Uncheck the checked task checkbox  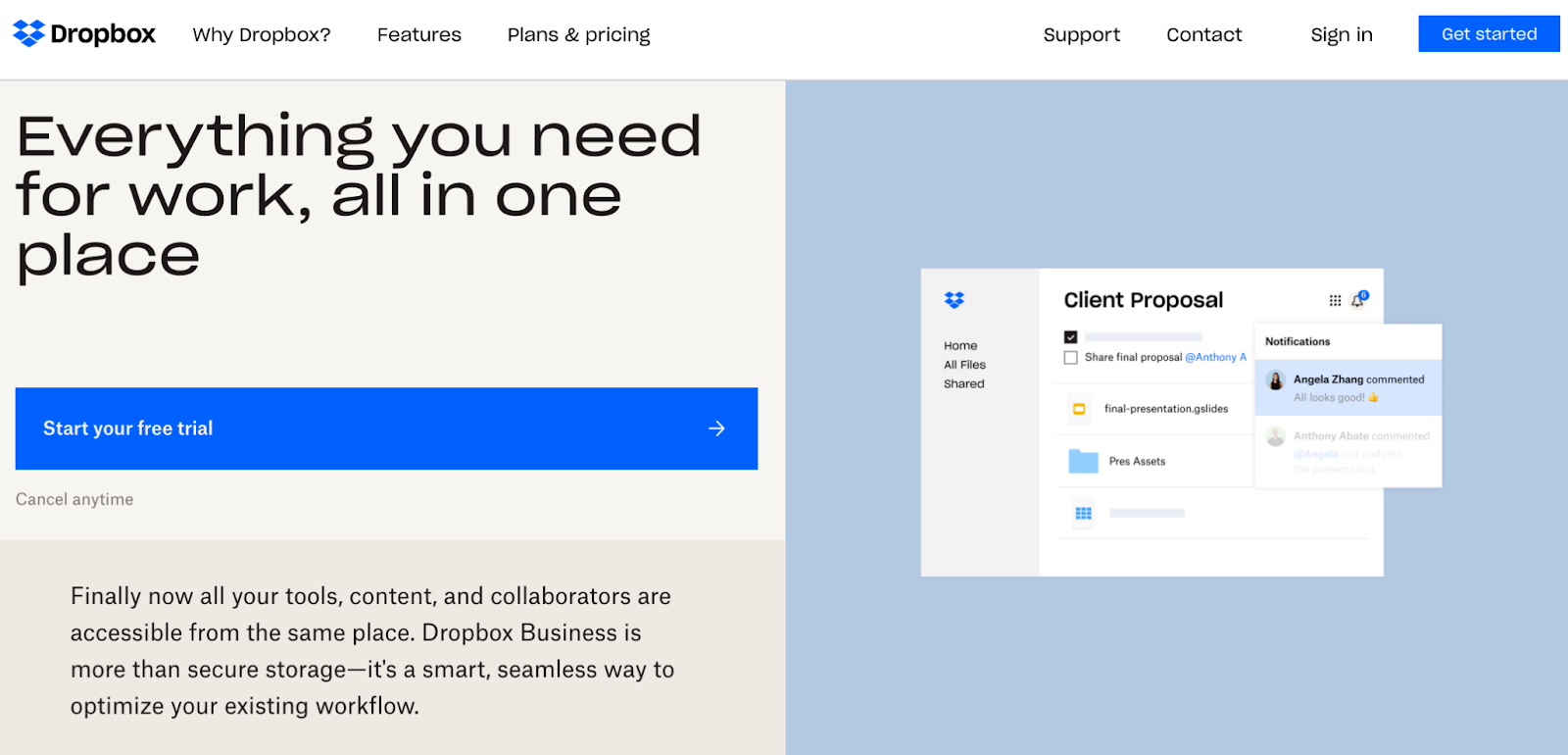[x=1070, y=337]
